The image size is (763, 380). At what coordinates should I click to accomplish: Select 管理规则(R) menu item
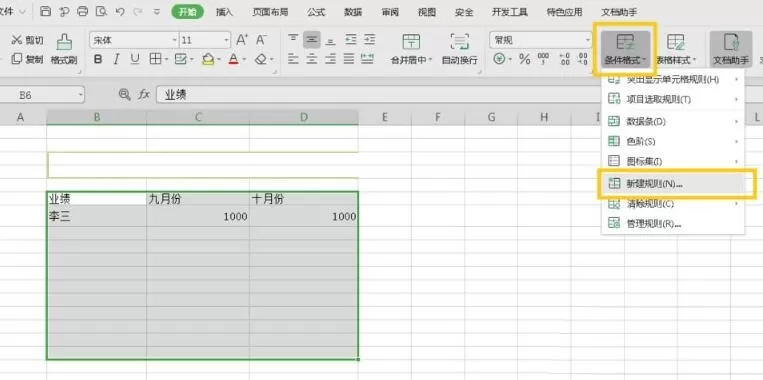tap(672, 224)
